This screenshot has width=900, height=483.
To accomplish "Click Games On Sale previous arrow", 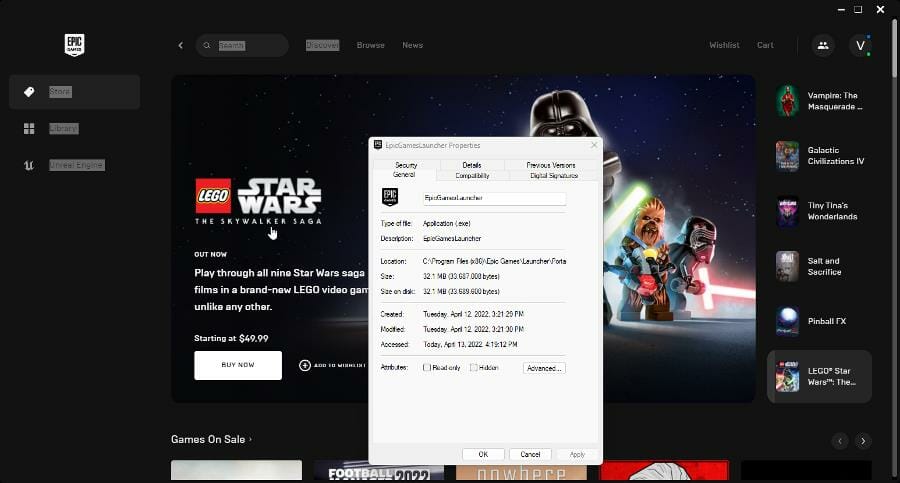I will (840, 441).
